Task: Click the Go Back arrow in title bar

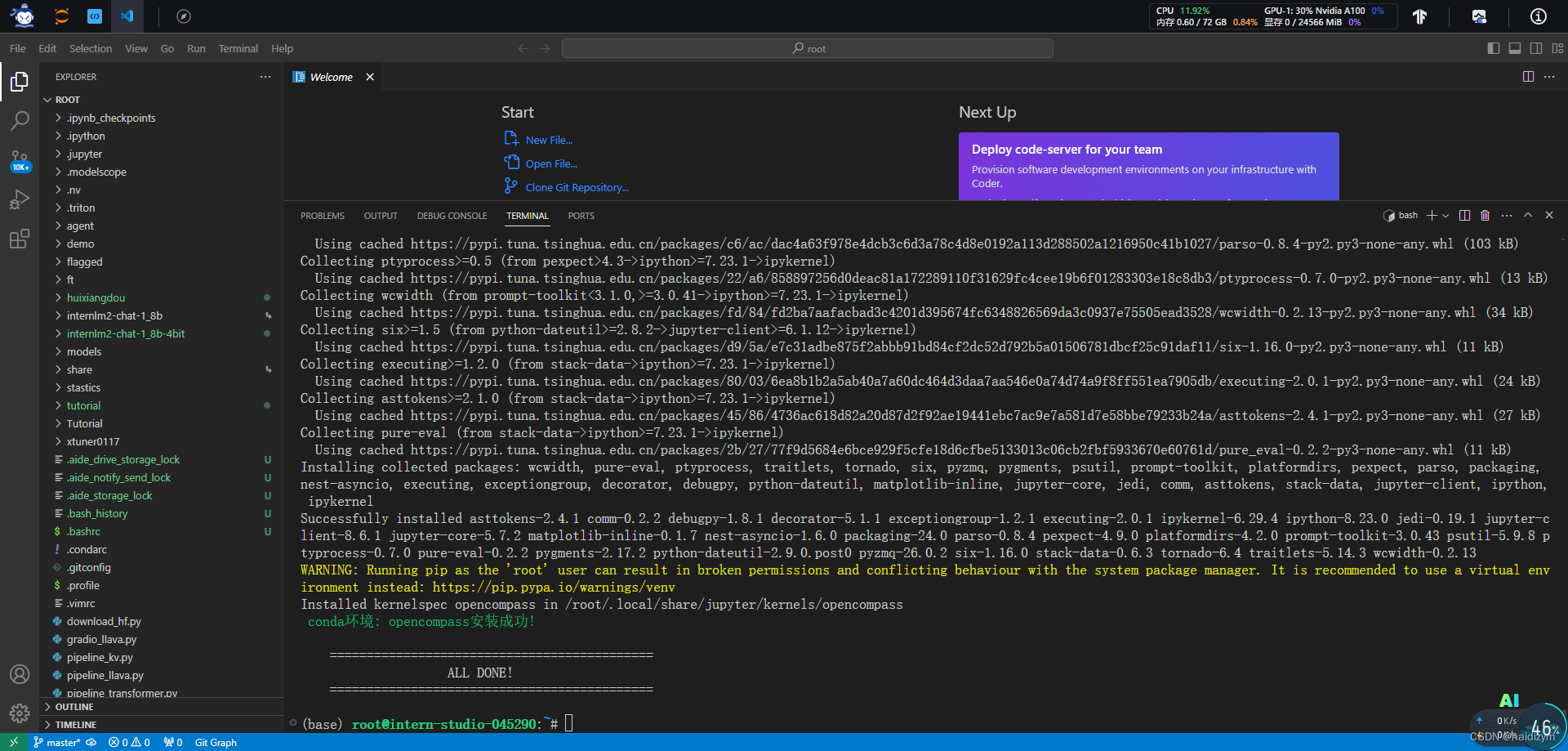Action: pos(523,48)
